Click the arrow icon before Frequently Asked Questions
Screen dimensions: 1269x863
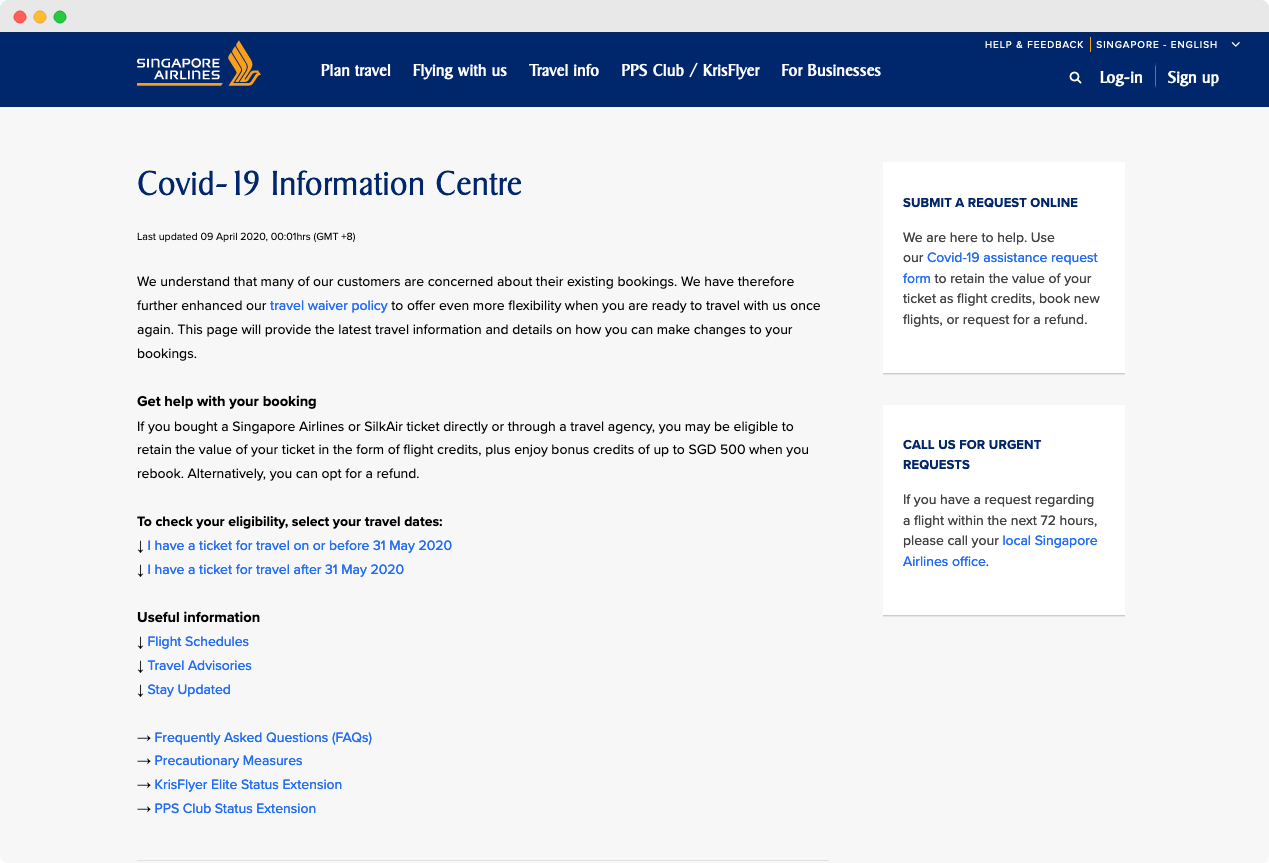click(143, 737)
